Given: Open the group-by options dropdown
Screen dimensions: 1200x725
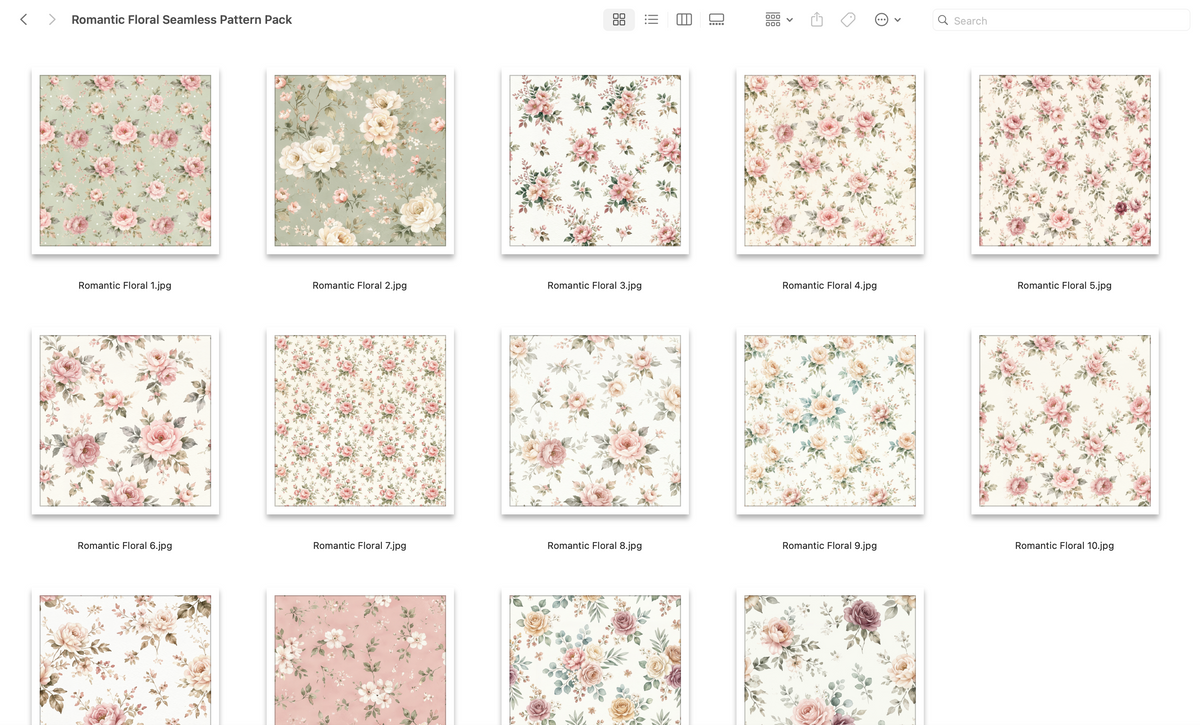Looking at the screenshot, I should (x=779, y=20).
